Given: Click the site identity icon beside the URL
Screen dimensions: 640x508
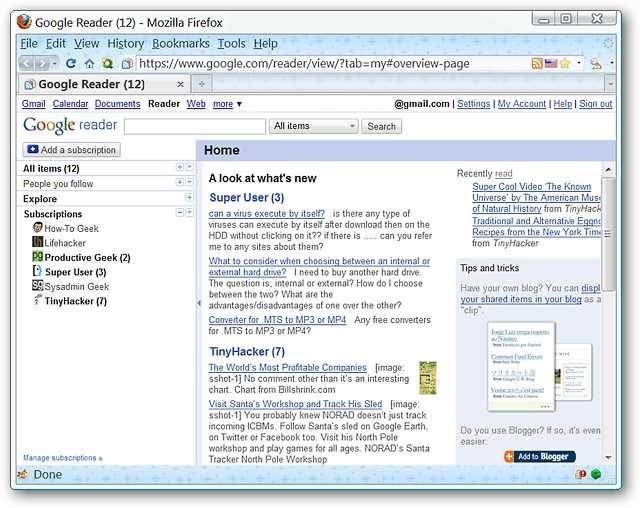Looking at the screenshot, I should pos(127,64).
